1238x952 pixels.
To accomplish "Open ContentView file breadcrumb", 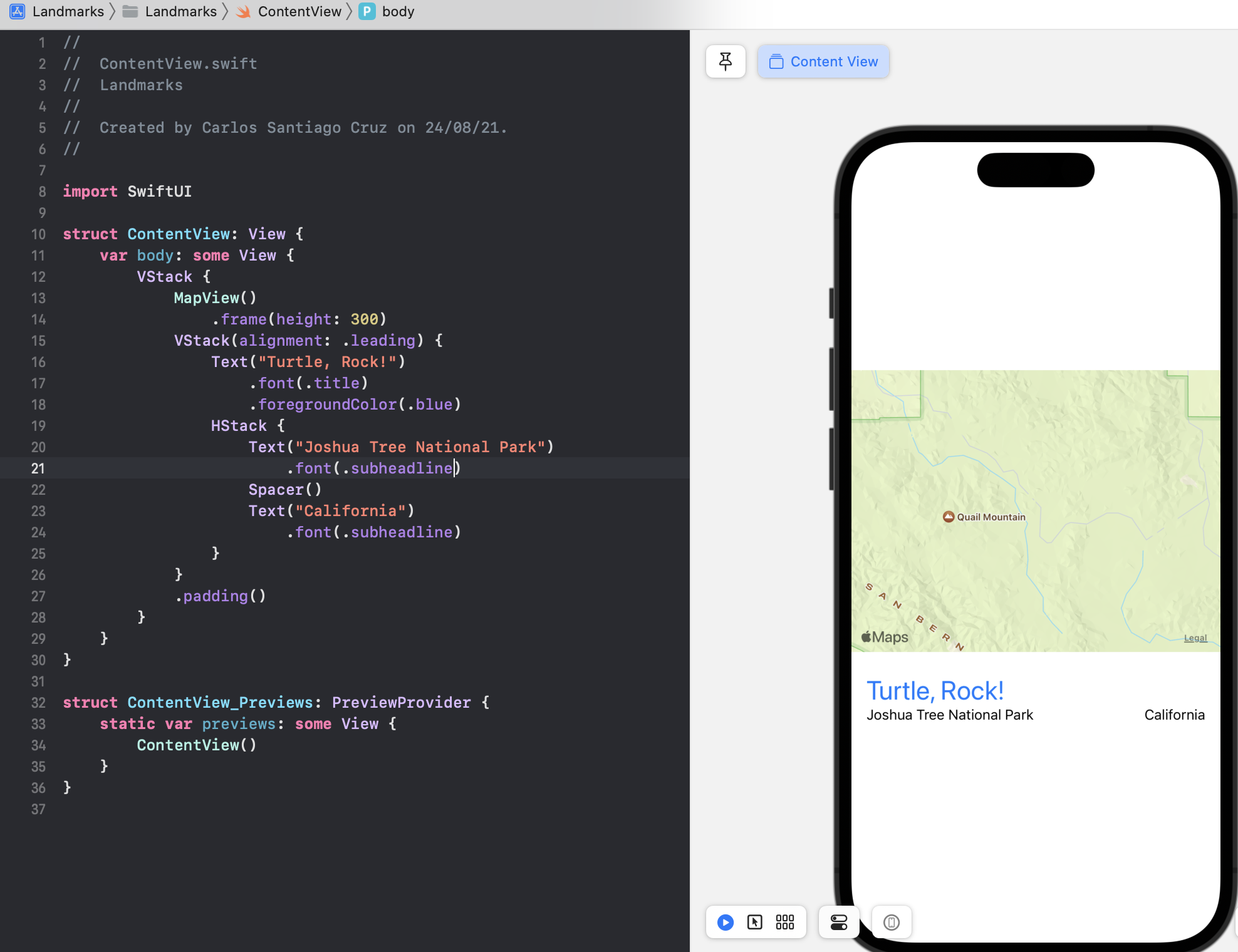I will 299,11.
